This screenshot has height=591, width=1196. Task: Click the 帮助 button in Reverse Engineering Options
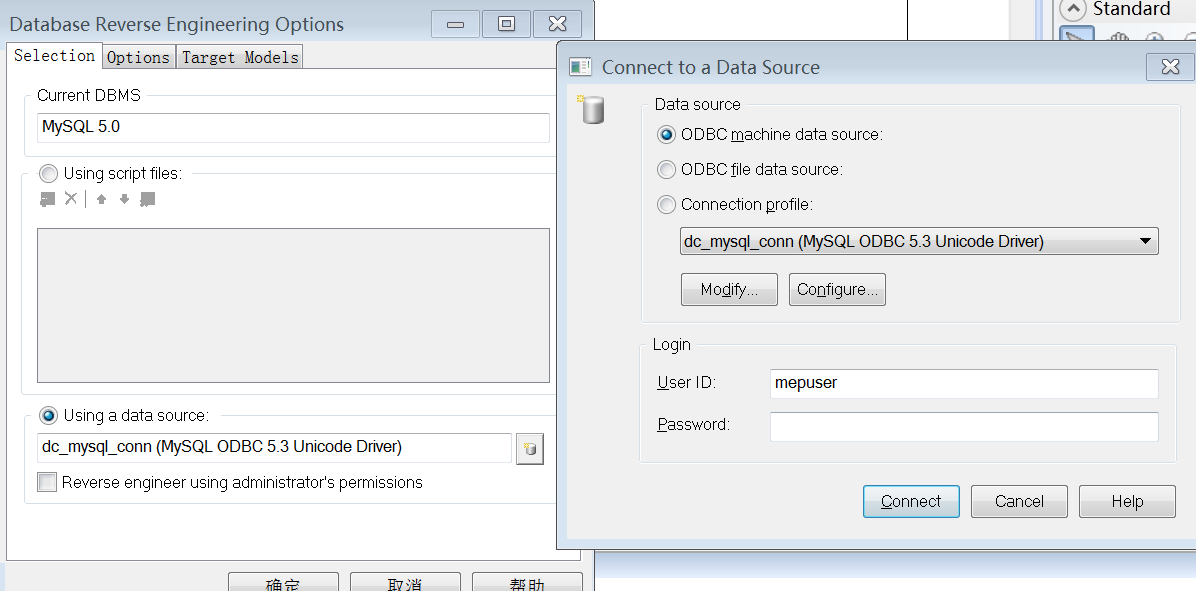(x=527, y=583)
